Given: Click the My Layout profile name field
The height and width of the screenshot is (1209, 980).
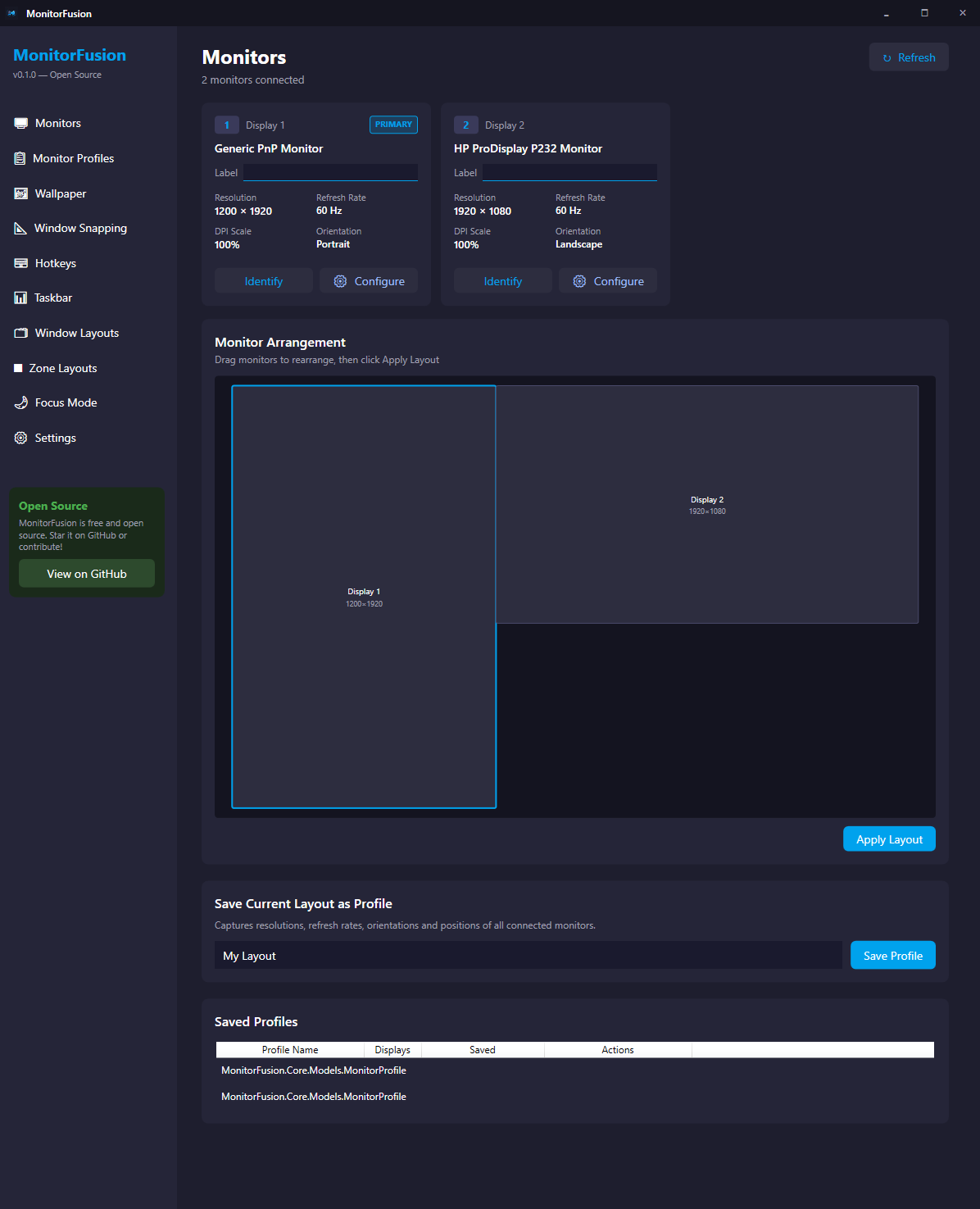Looking at the screenshot, I should [x=528, y=955].
